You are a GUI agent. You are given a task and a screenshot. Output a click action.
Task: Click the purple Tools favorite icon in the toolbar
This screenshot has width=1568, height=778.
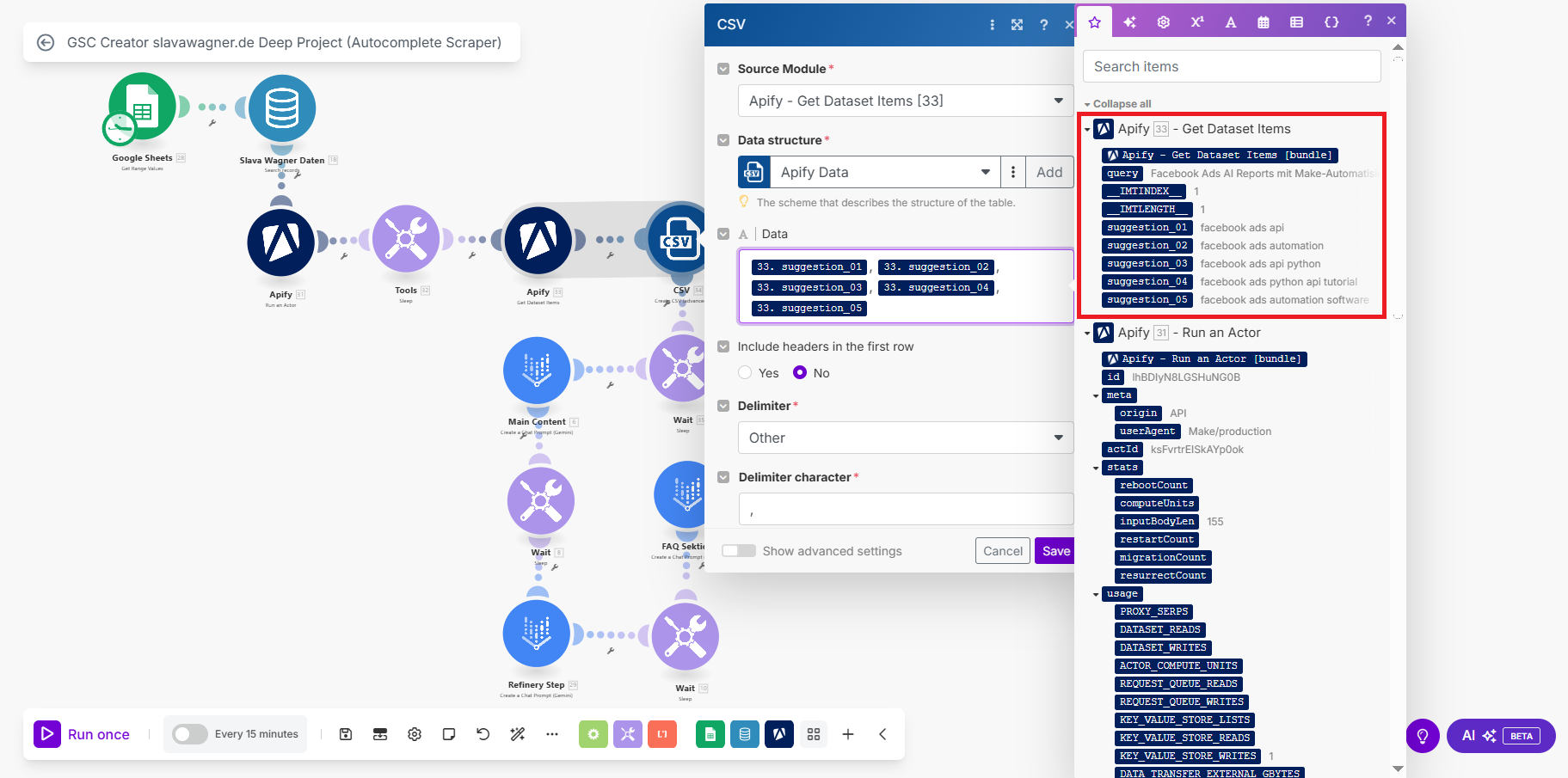tap(628, 734)
